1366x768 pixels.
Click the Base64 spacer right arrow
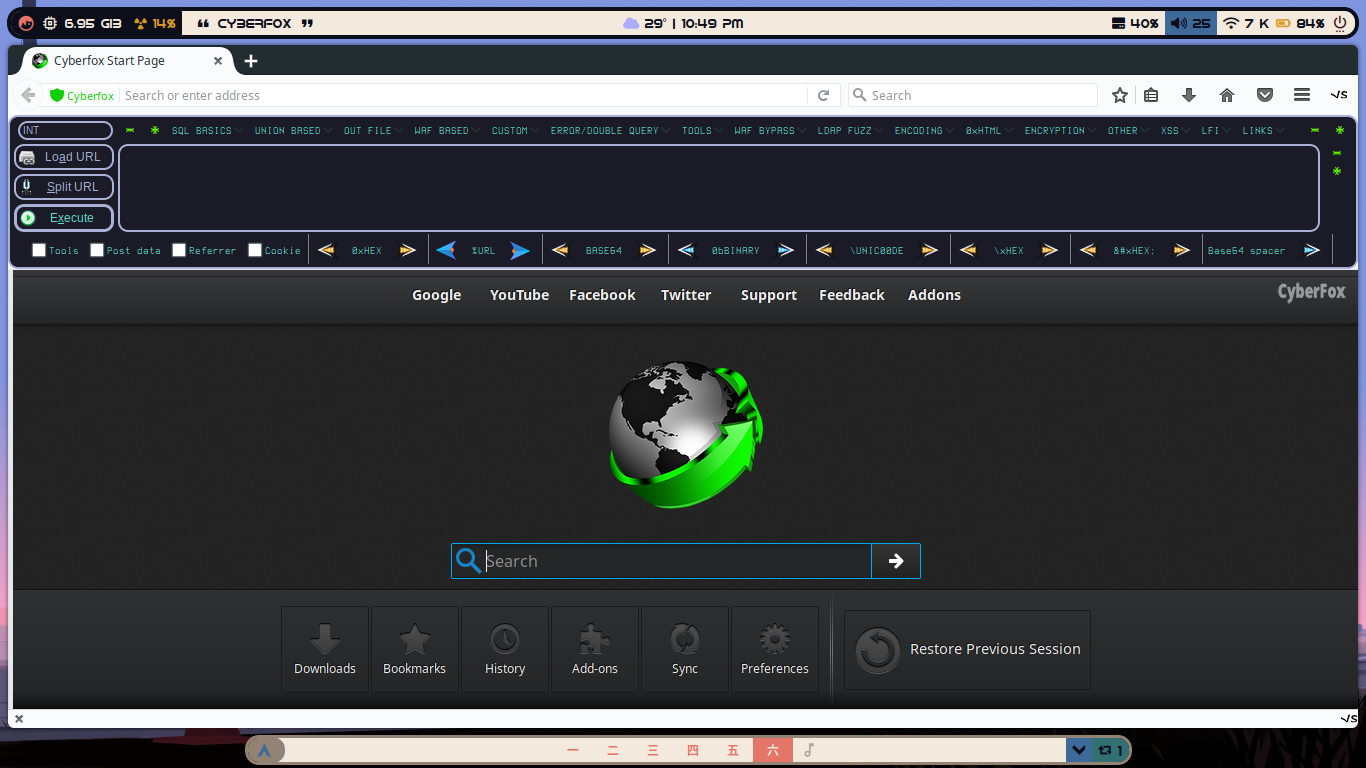tap(1312, 250)
